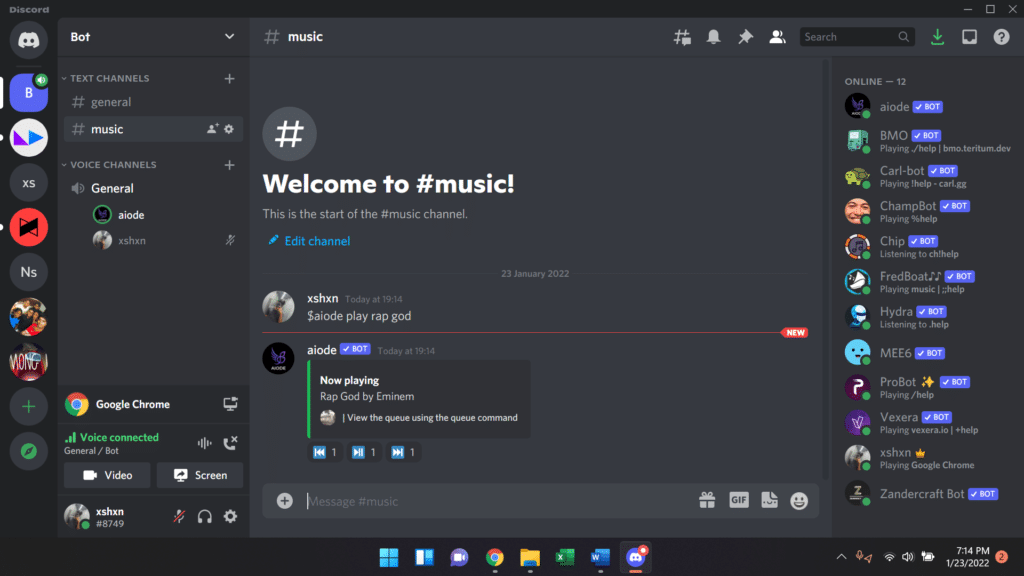Screen dimensions: 1024x576
Task: Click the Edit channel link
Action: (308, 240)
